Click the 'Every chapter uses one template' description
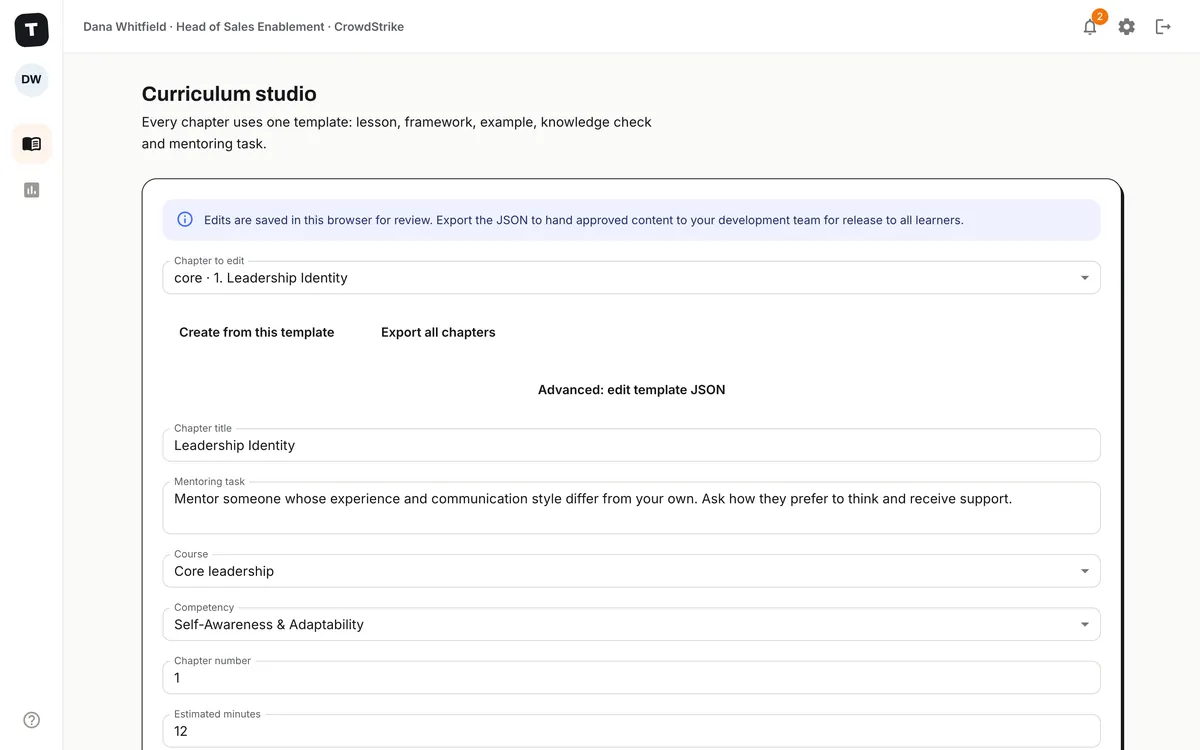This screenshot has width=1200, height=750. tap(397, 133)
